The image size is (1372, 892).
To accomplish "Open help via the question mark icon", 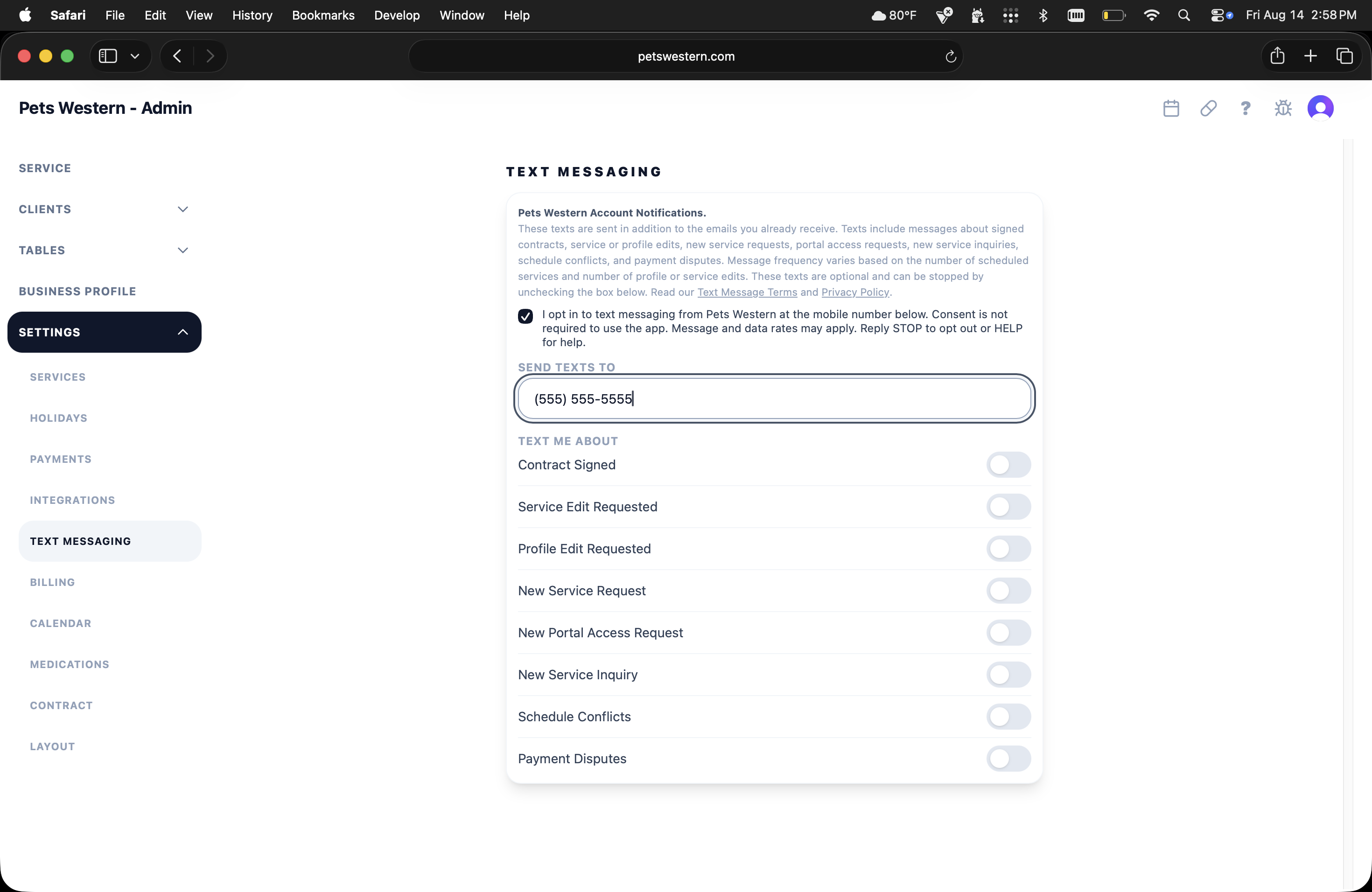I will point(1245,108).
